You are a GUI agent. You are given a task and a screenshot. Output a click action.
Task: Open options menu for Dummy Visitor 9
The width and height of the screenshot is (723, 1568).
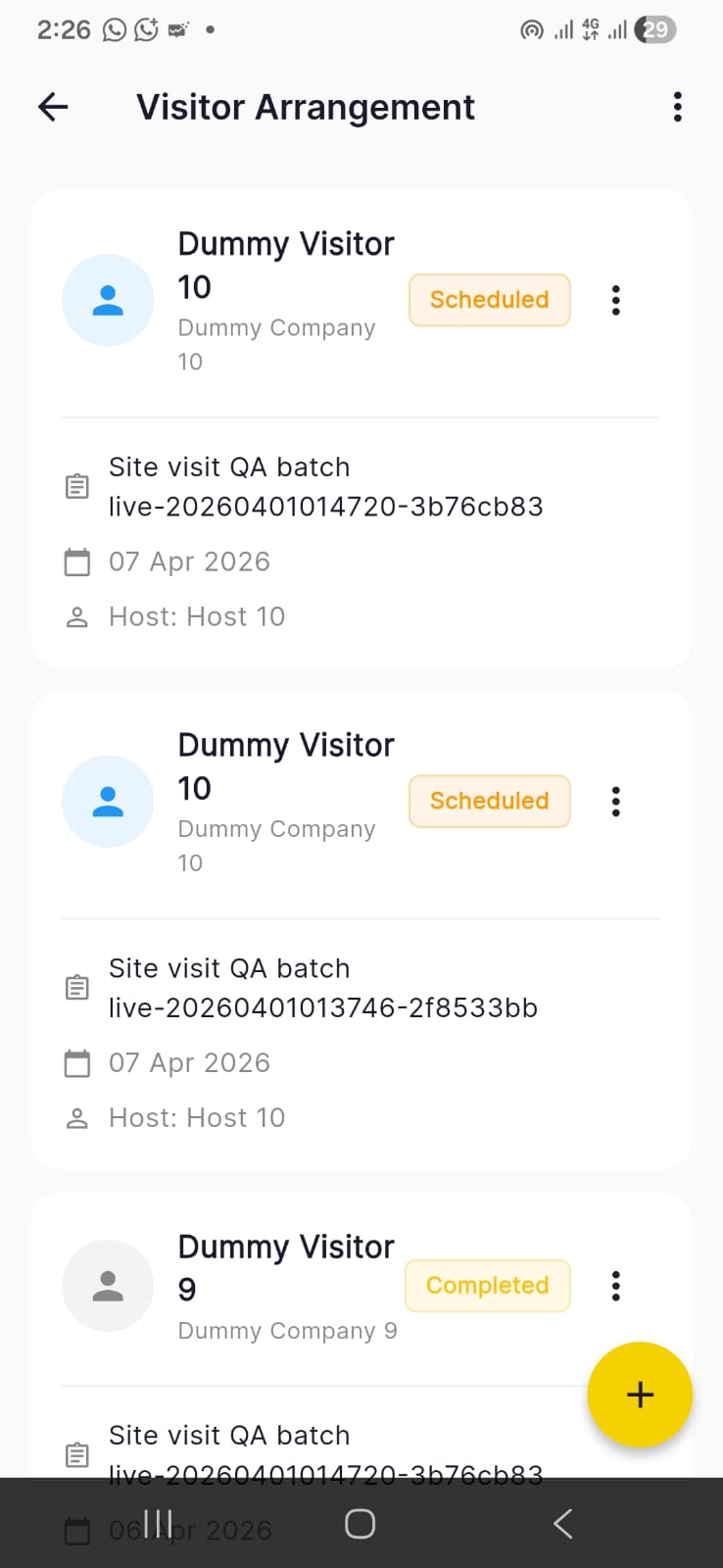615,1285
